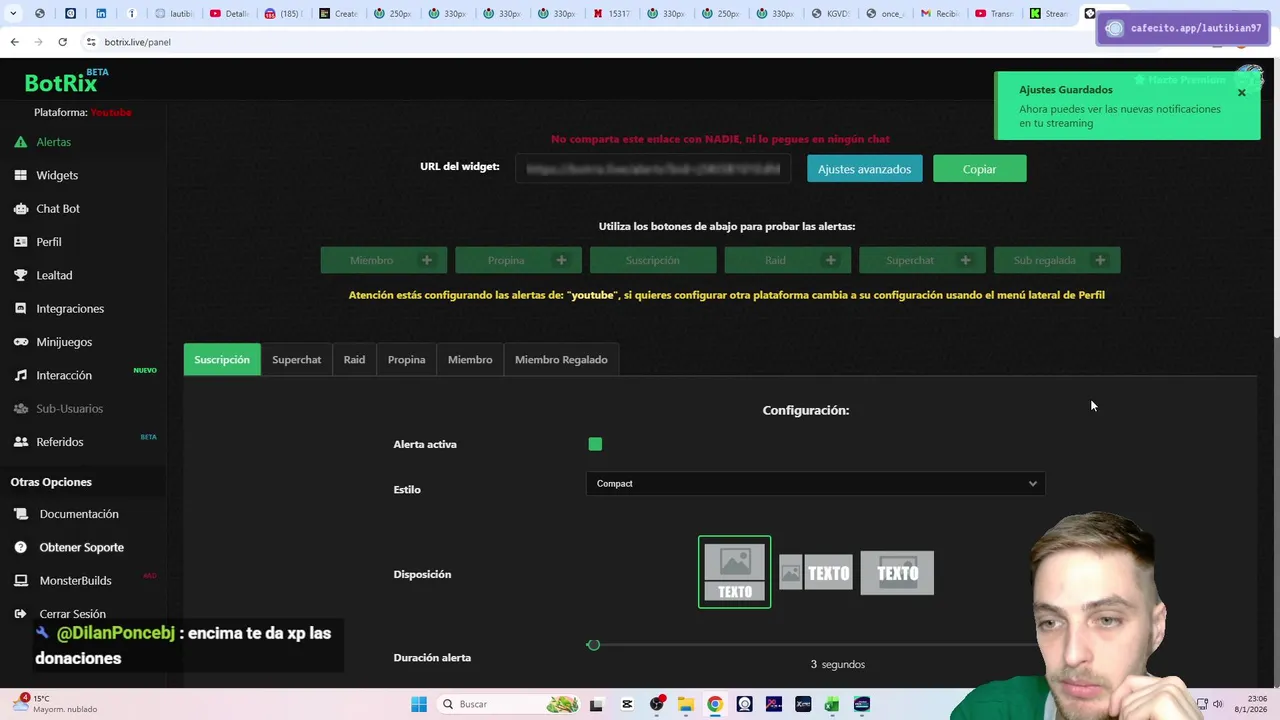Viewport: 1280px width, 720px height.
Task: Click the Obtener Soporte help icon
Action: (20, 547)
